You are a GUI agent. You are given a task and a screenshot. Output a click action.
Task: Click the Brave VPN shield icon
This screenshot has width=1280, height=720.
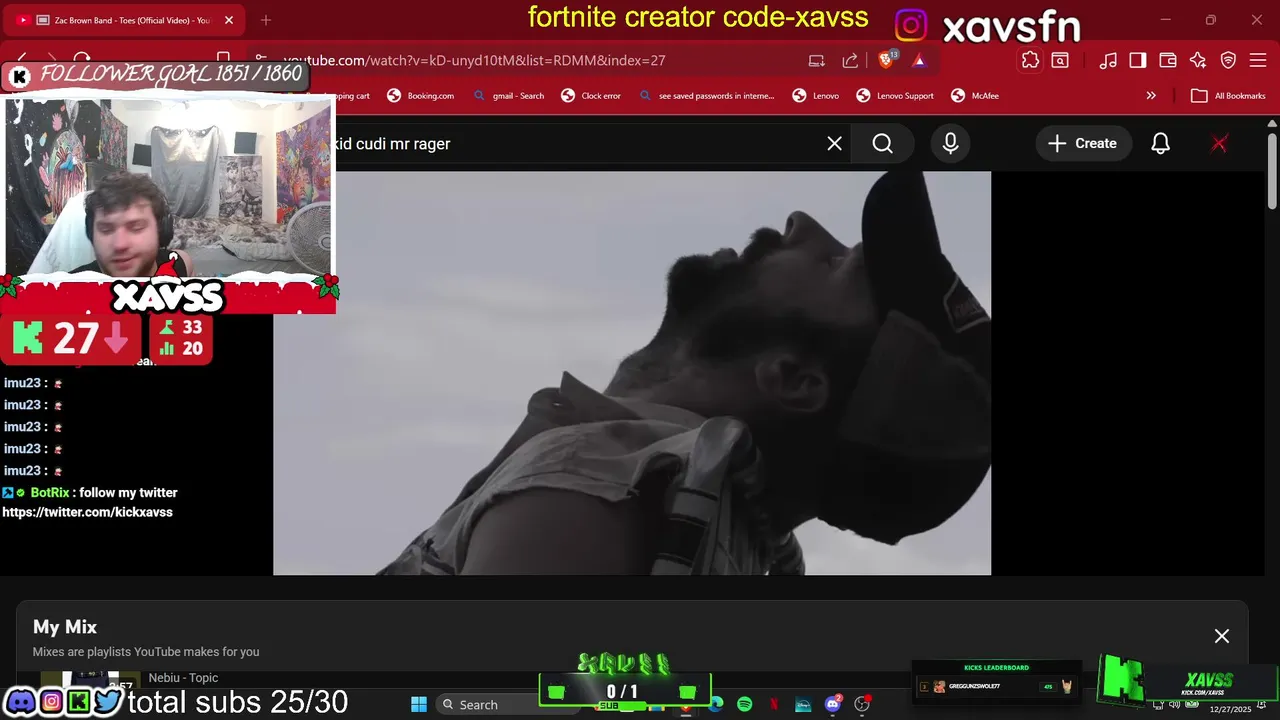(x=1228, y=60)
